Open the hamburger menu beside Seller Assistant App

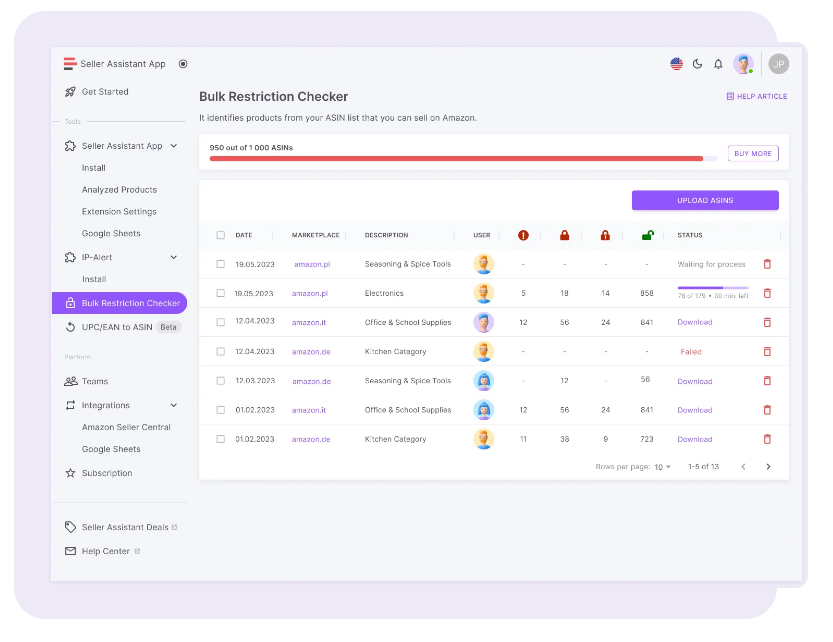pos(68,63)
